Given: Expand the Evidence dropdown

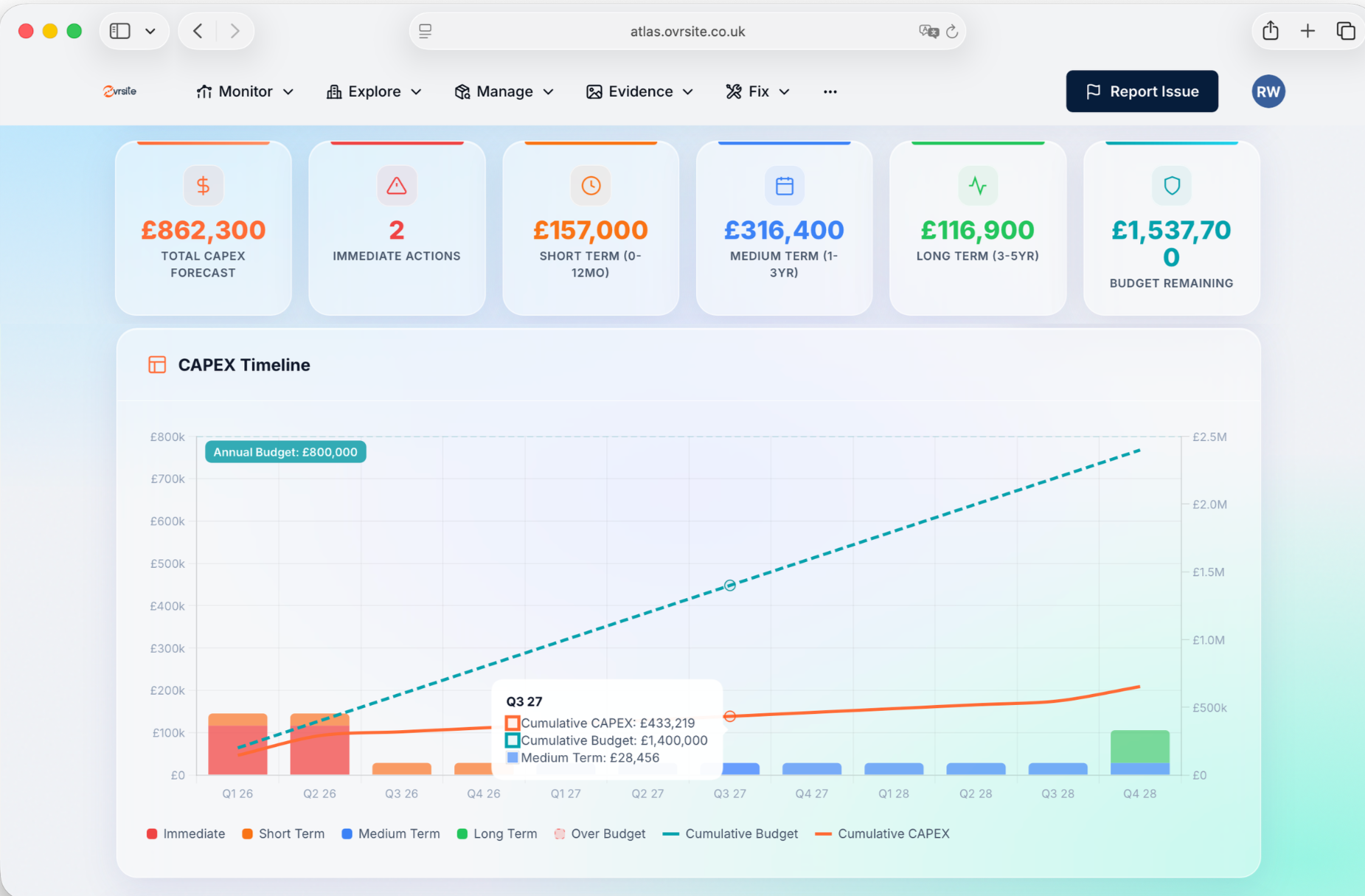Looking at the screenshot, I should [639, 91].
